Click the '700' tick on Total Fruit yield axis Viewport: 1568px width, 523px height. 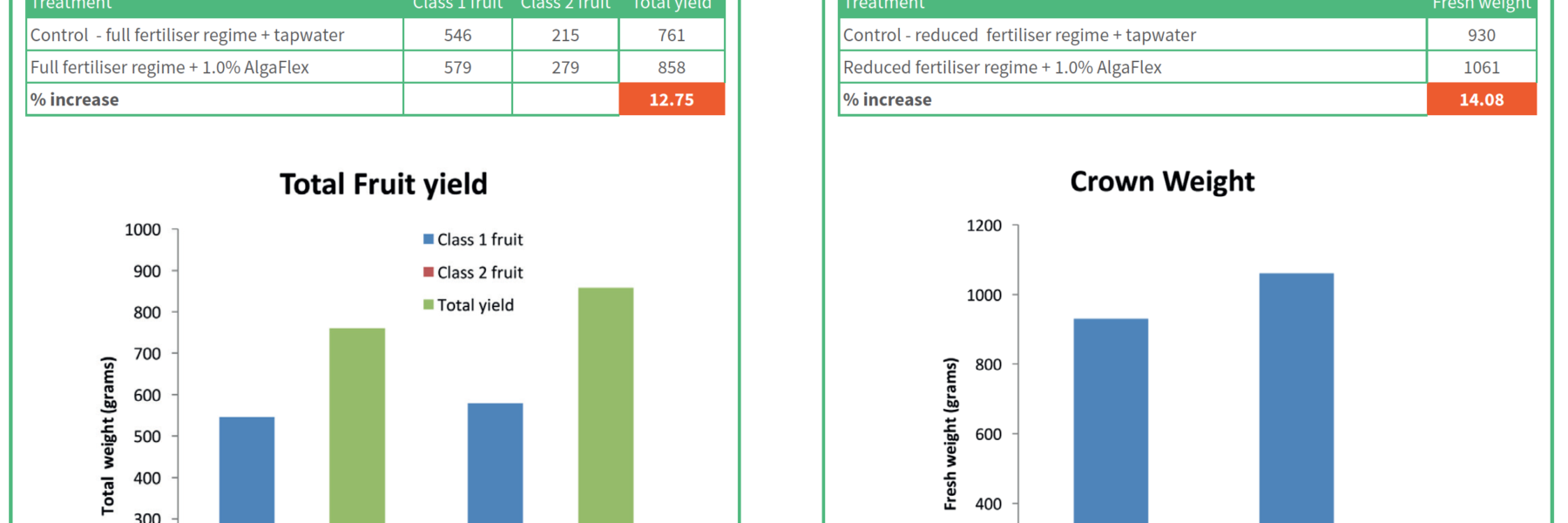coord(147,354)
